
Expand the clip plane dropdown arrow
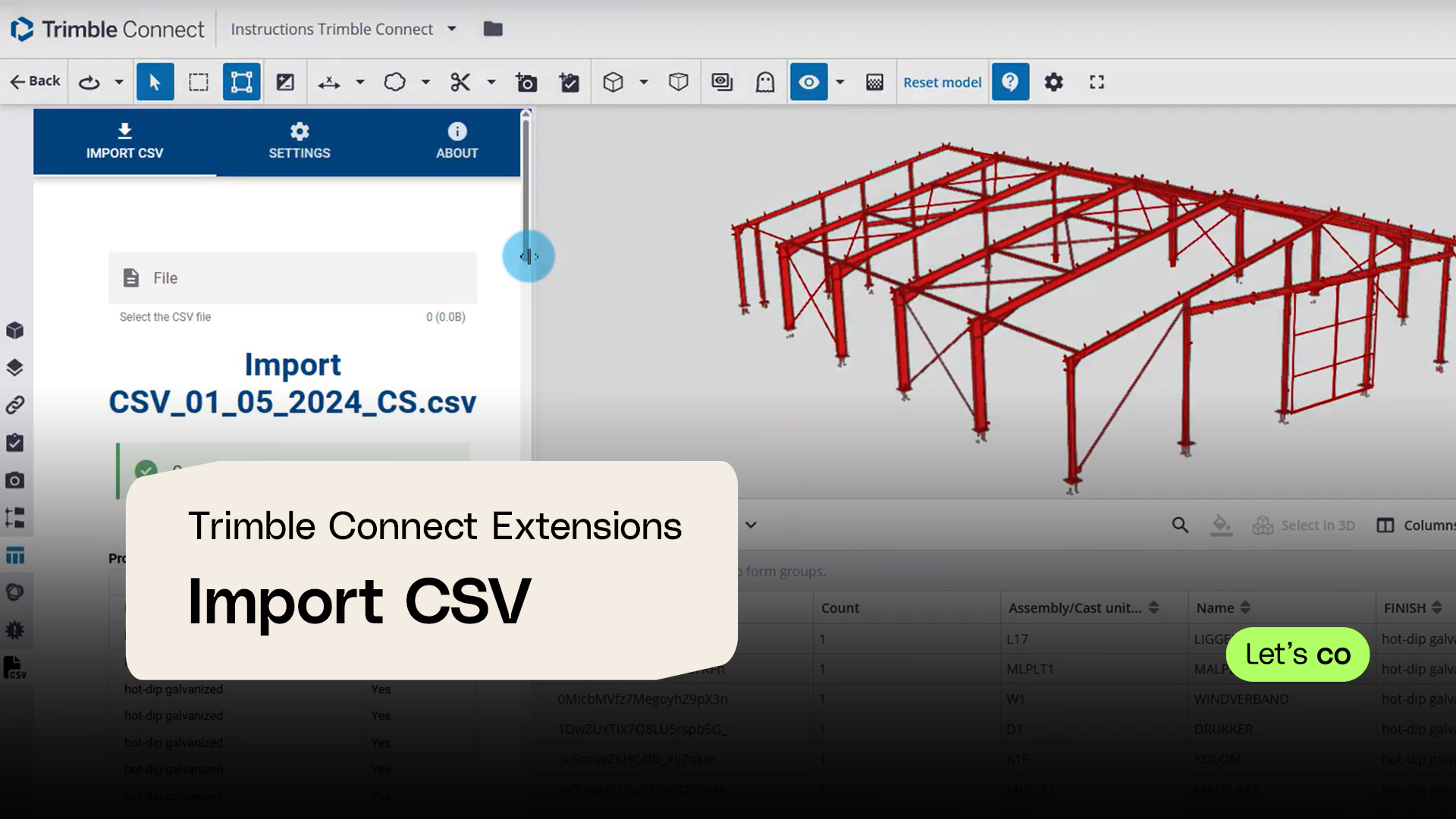click(491, 82)
